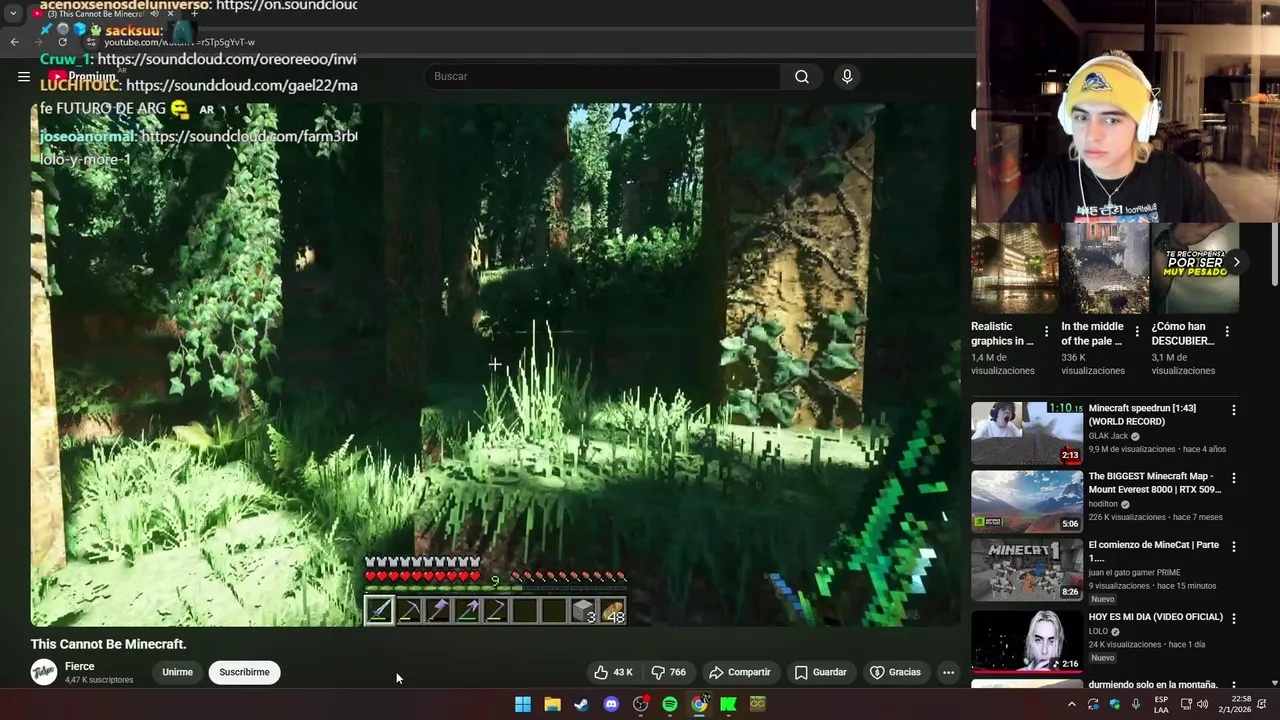Image resolution: width=1280 pixels, height=720 pixels.
Task: Open the YouTube hamburger guide menu
Action: coord(24,76)
